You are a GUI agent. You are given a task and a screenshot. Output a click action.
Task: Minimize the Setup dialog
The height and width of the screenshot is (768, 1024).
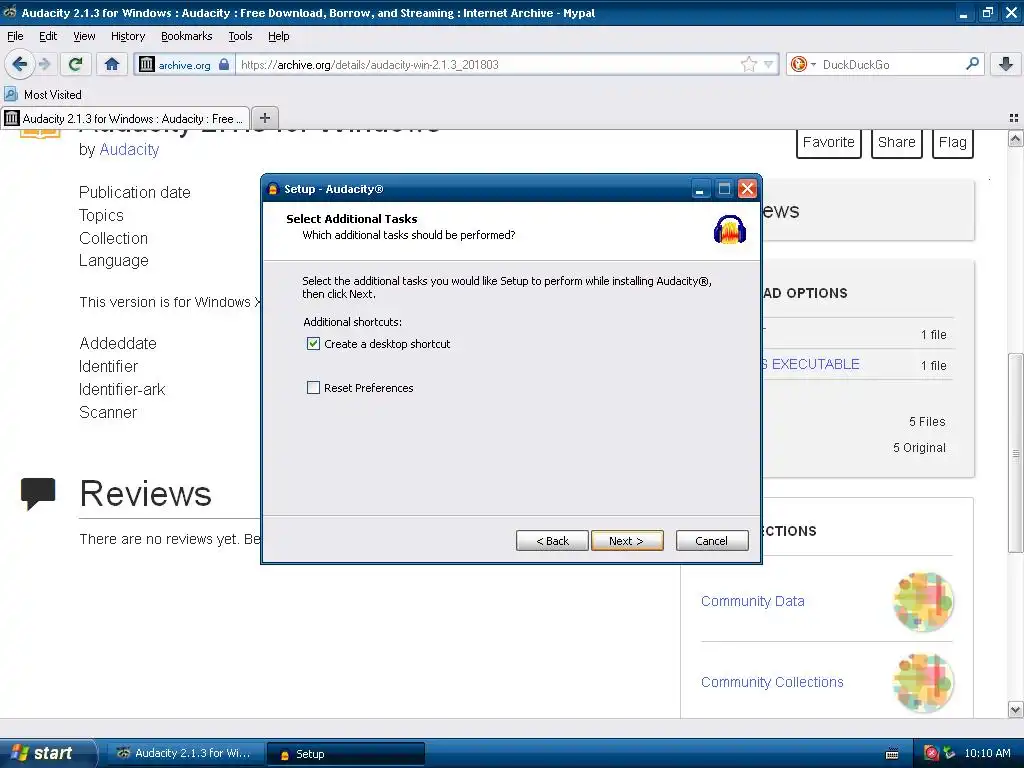click(x=700, y=189)
